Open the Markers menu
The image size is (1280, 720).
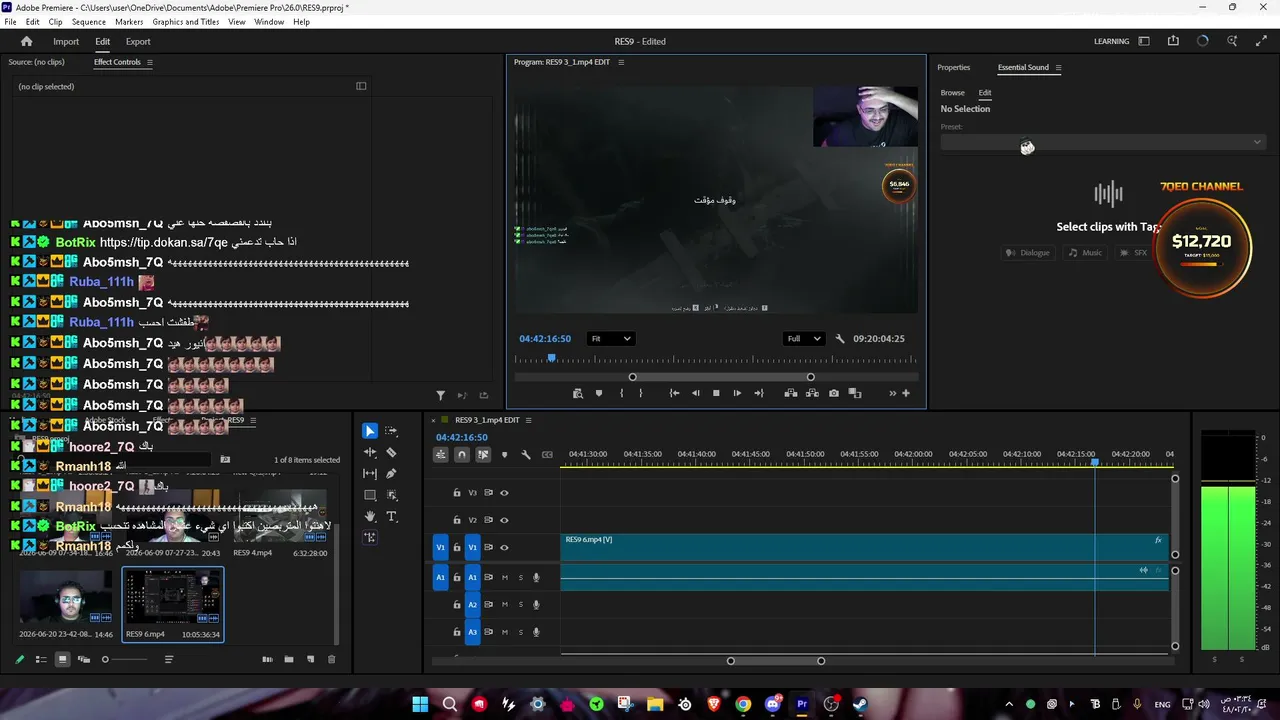pyautogui.click(x=129, y=22)
